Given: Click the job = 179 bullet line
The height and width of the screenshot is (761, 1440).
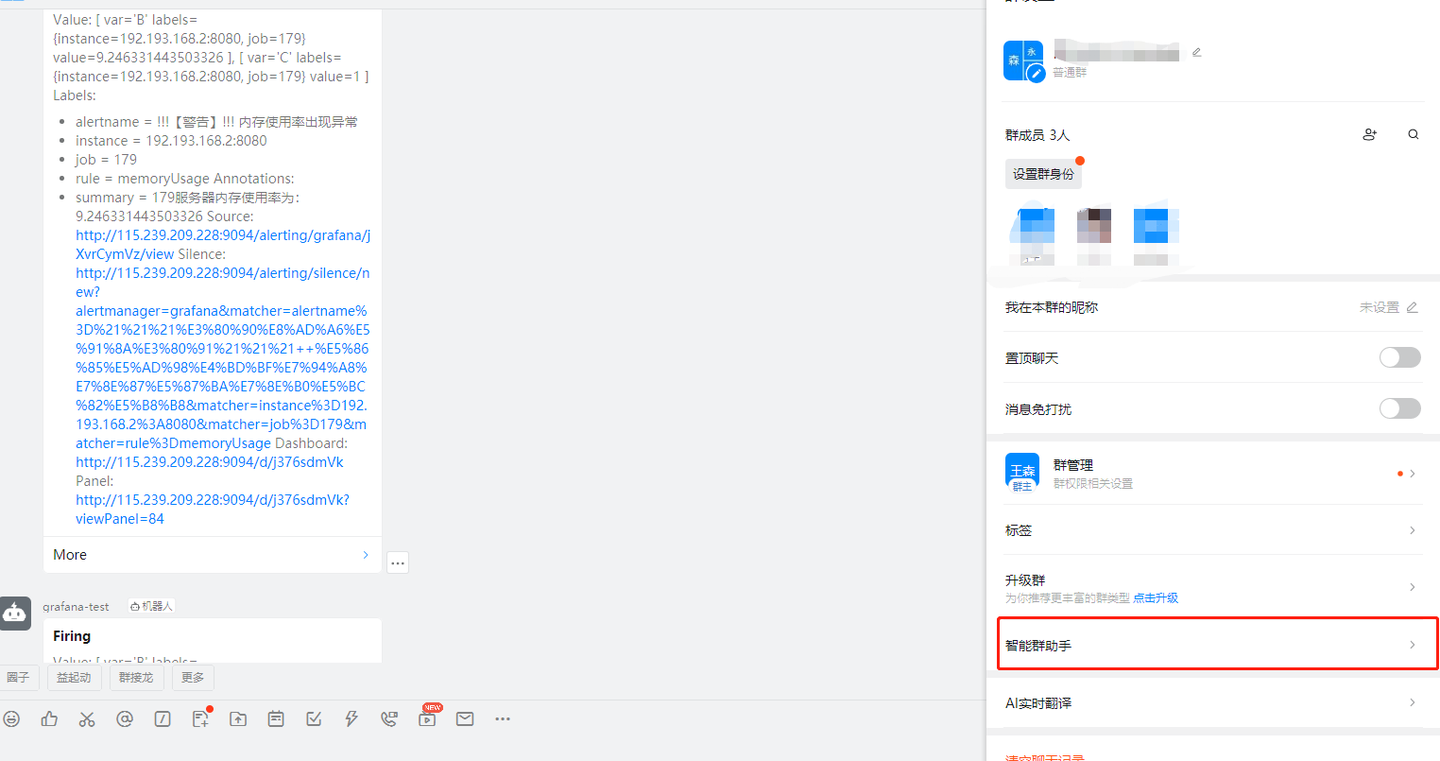Looking at the screenshot, I should tap(106, 160).
